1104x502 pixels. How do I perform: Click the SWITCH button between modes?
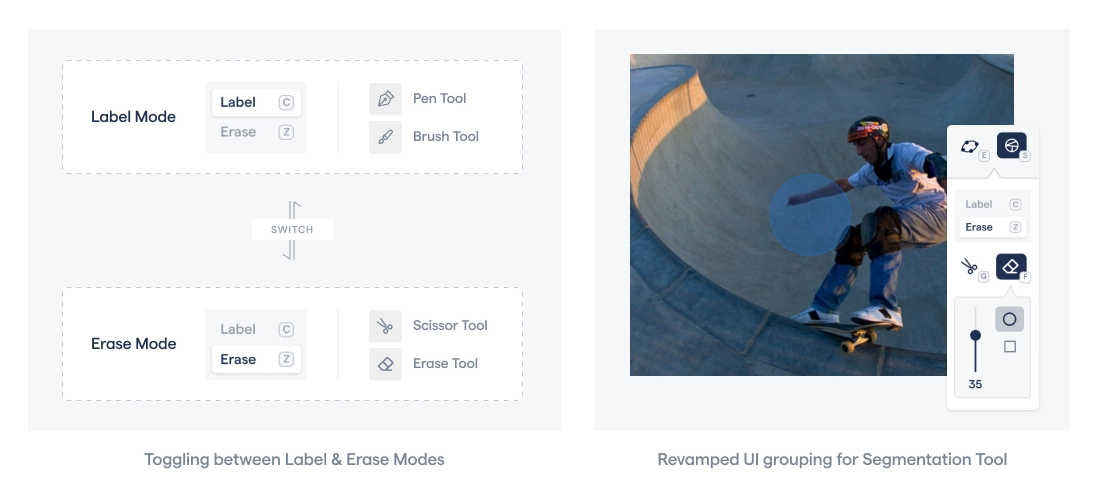[292, 230]
